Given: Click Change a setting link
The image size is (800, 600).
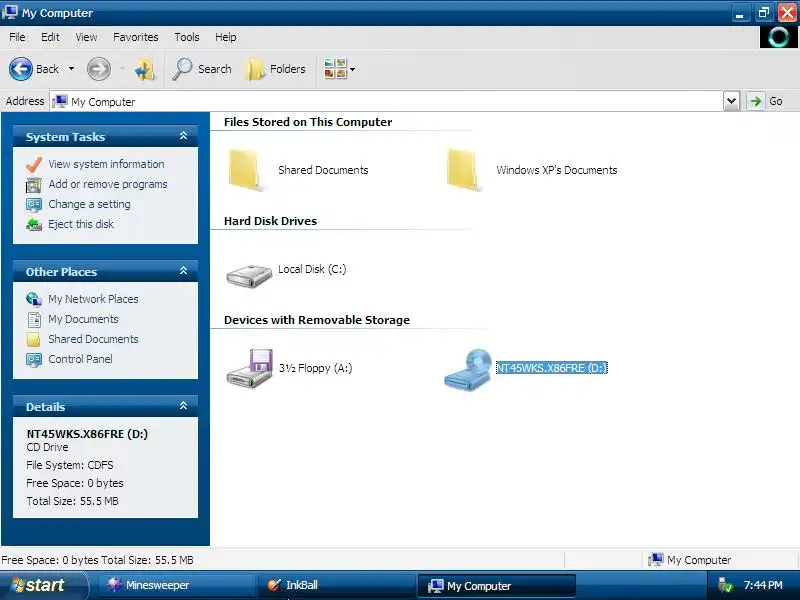Looking at the screenshot, I should pyautogui.click(x=89, y=204).
